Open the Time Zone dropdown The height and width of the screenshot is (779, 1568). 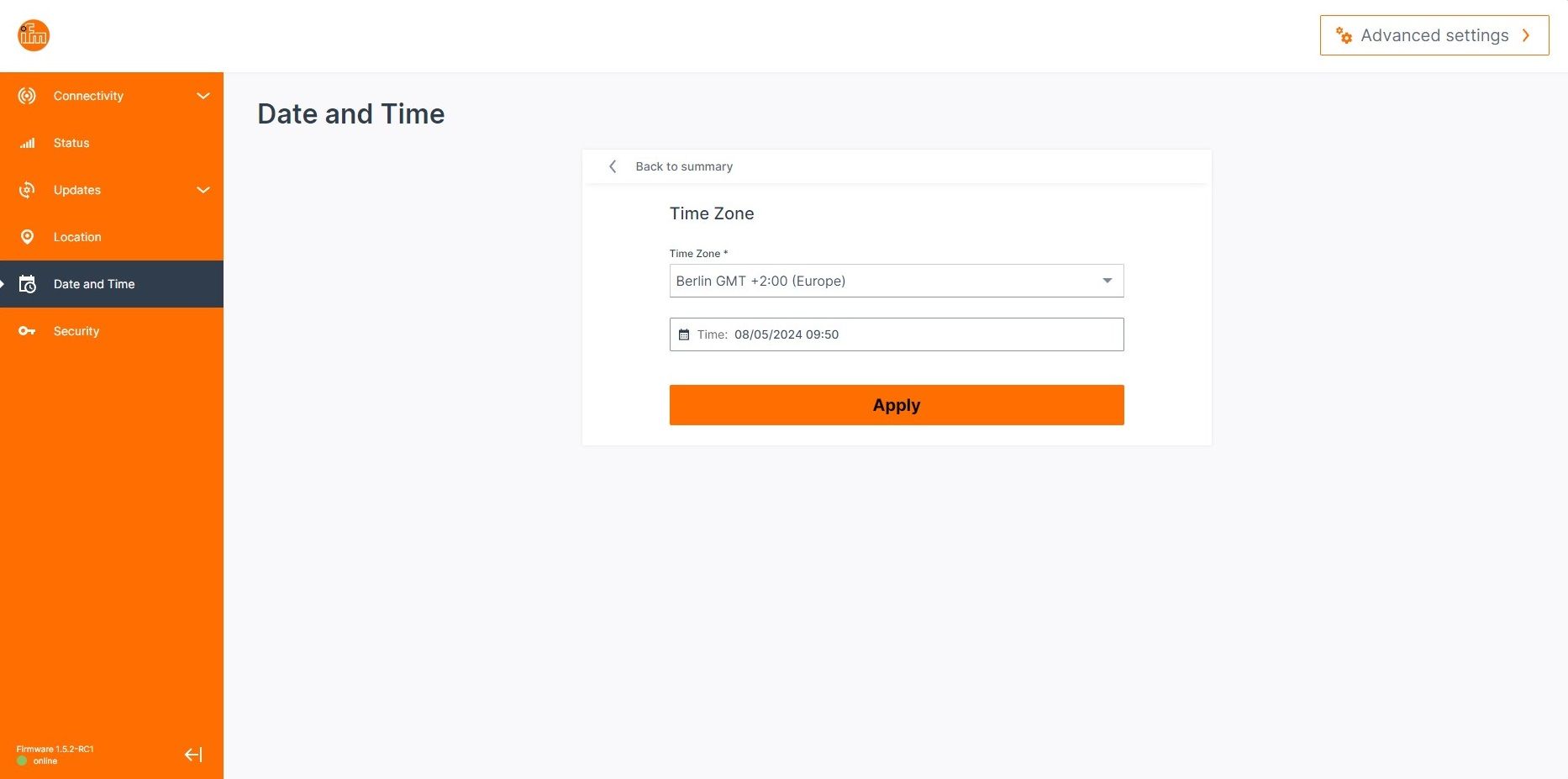(x=896, y=281)
